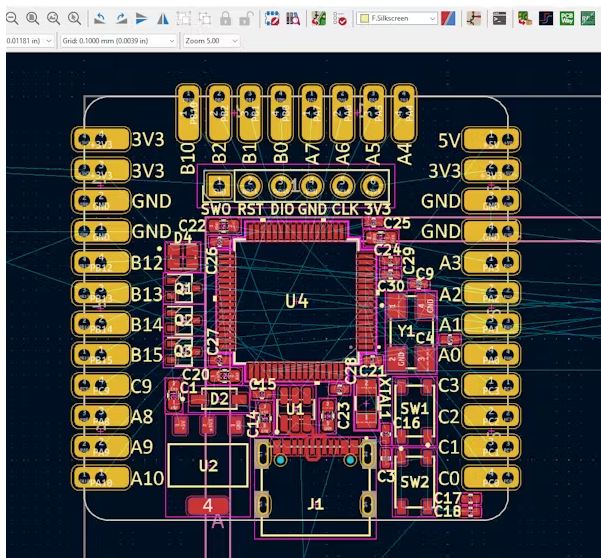
Task: Open the footprint editor
Action: point(272,18)
